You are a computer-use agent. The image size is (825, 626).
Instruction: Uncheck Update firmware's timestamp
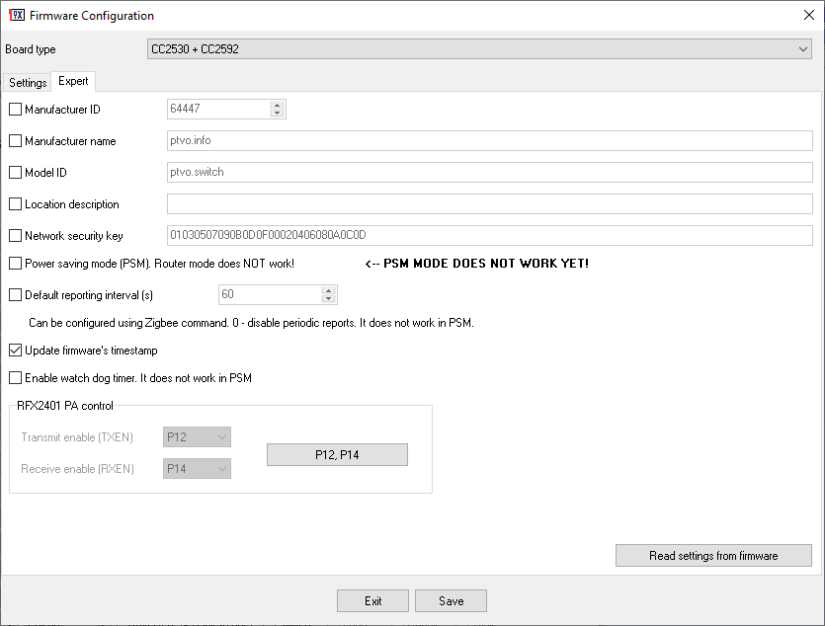[15, 350]
